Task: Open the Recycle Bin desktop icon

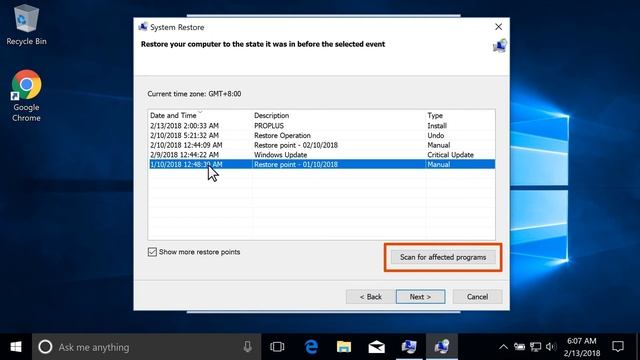Action: coord(26,25)
